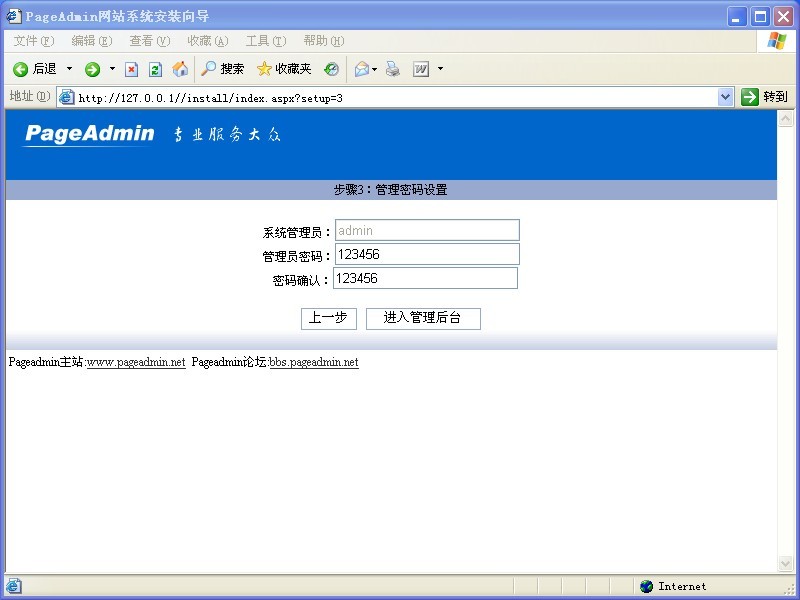The image size is (800, 600).
Task: Open the Search (搜索) toolbar button
Action: (x=222, y=69)
